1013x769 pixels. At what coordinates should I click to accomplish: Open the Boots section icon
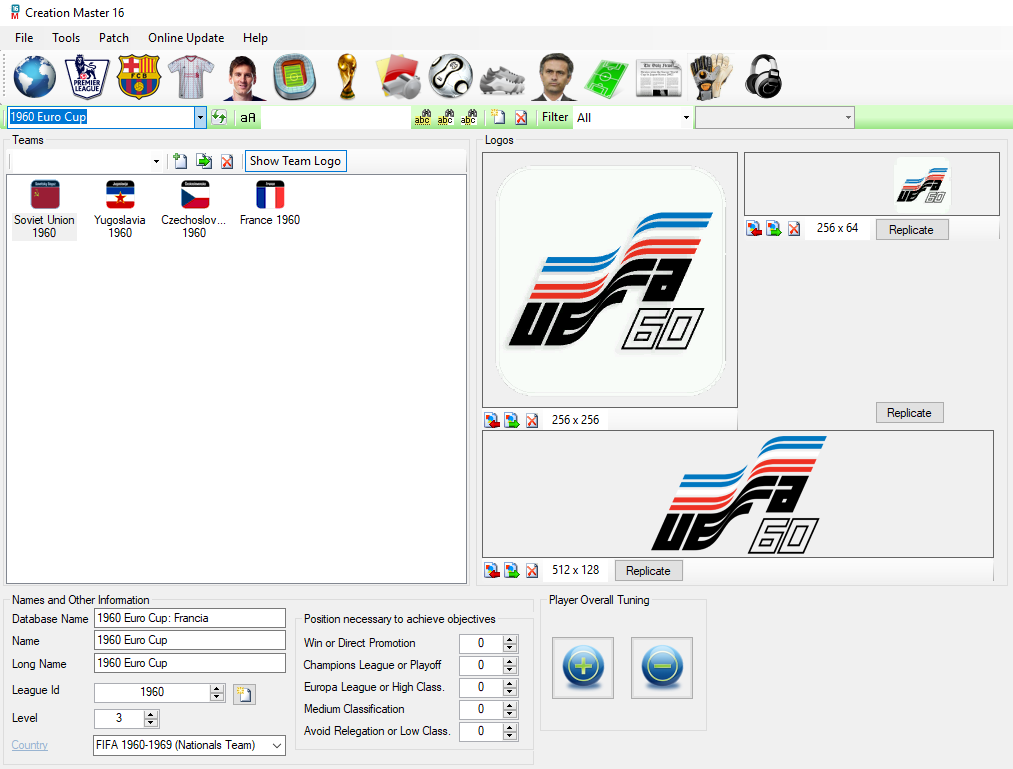click(x=503, y=79)
